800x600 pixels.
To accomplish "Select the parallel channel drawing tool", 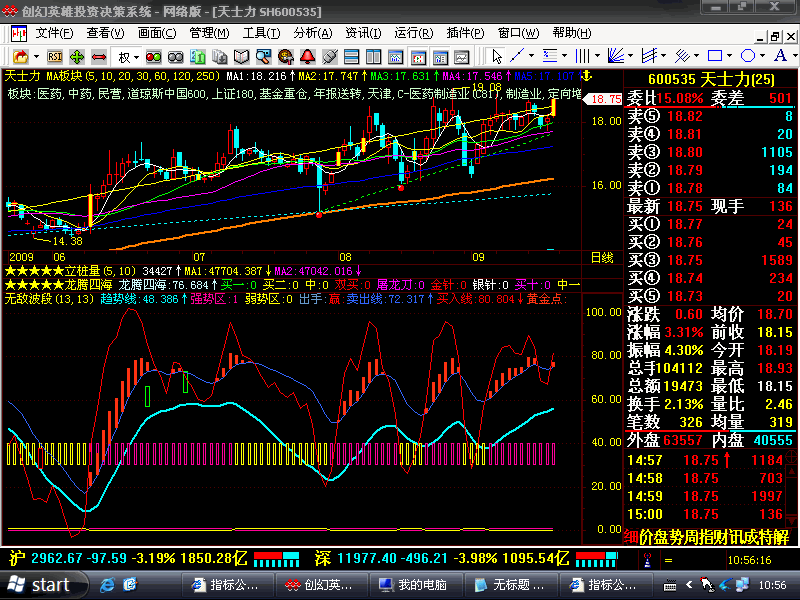I will [649, 55].
